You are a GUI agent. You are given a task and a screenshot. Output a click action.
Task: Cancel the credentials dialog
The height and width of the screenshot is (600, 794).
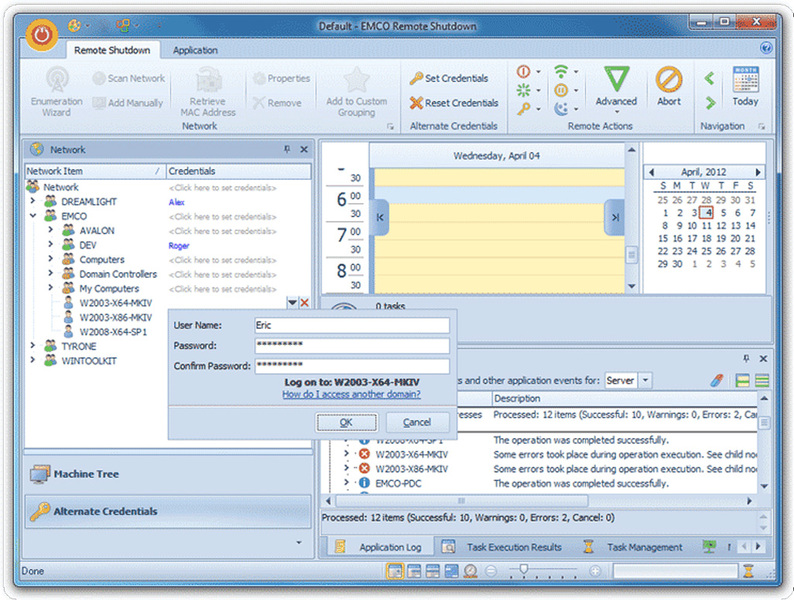(x=417, y=422)
